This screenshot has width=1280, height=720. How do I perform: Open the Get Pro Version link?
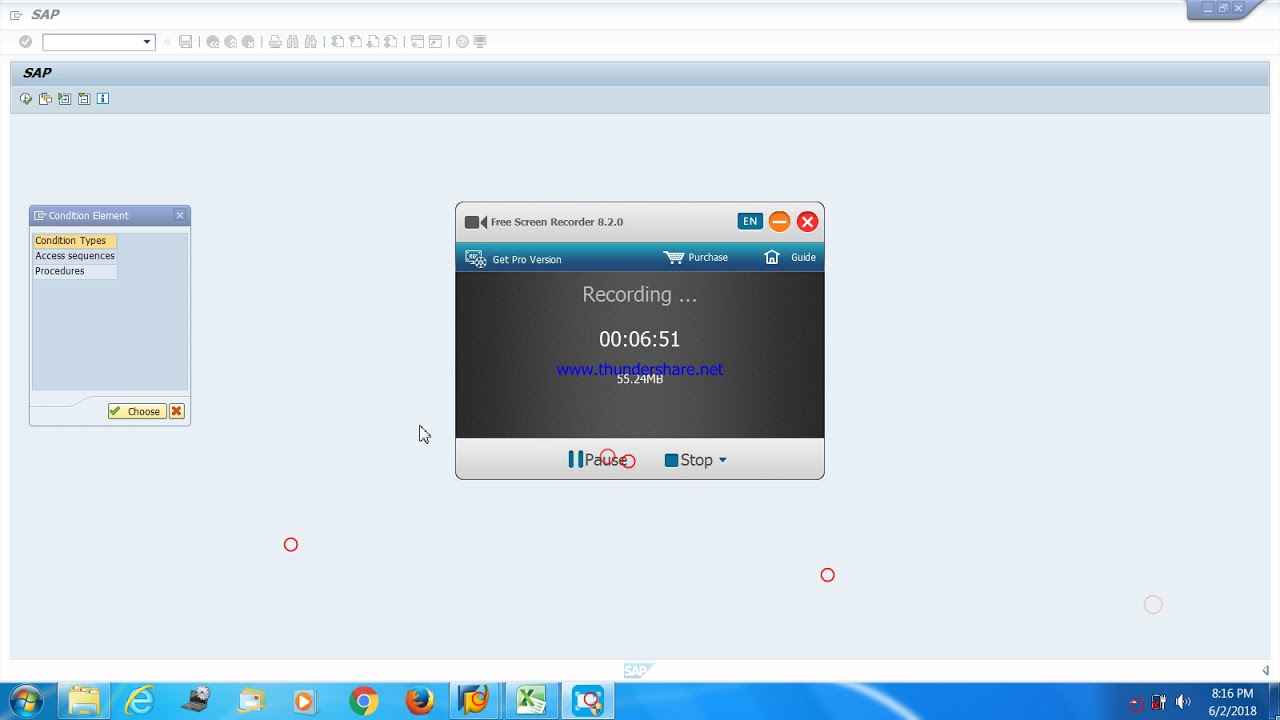pyautogui.click(x=527, y=260)
